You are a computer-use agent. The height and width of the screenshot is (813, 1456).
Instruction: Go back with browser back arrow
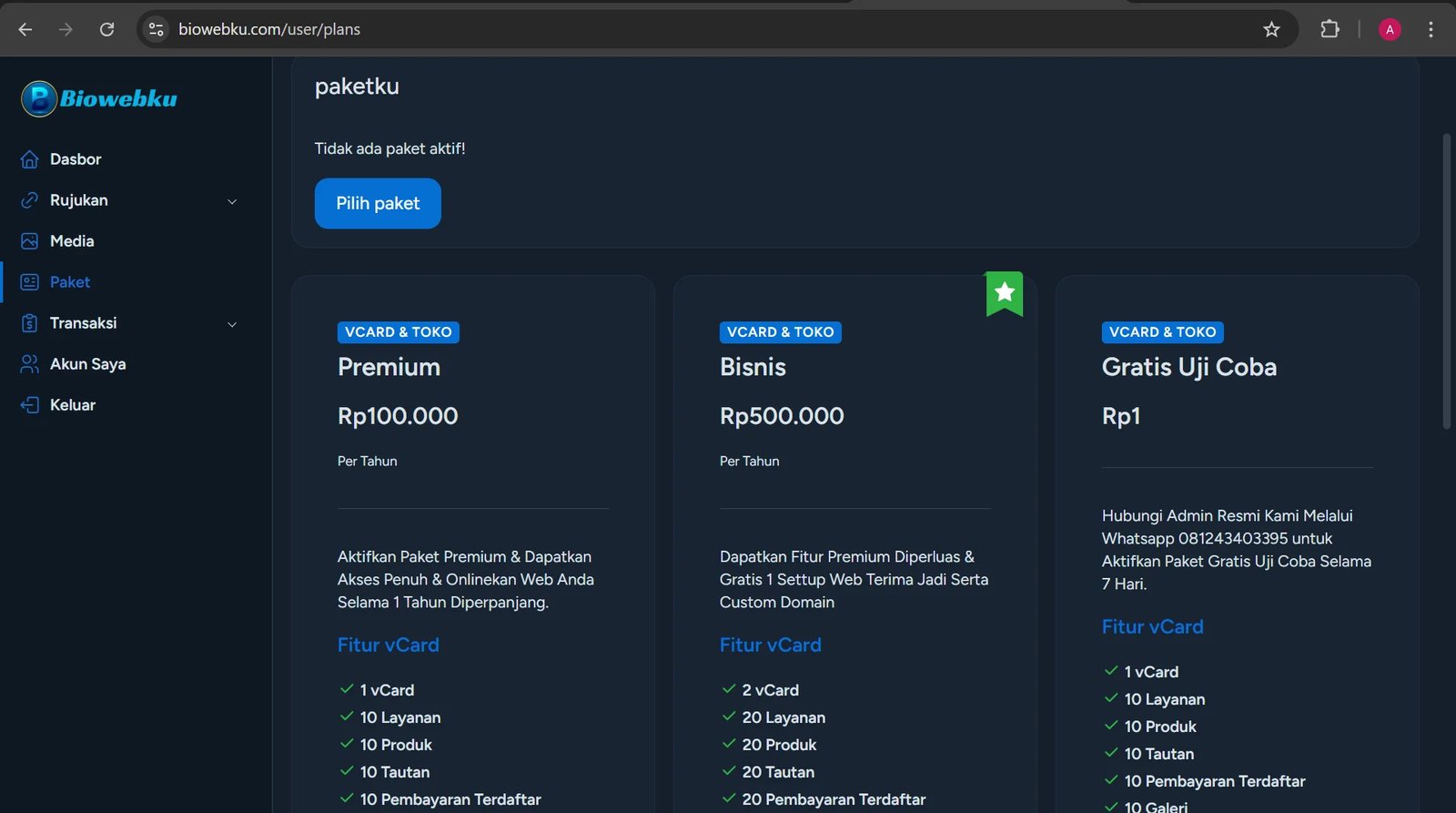pos(25,29)
